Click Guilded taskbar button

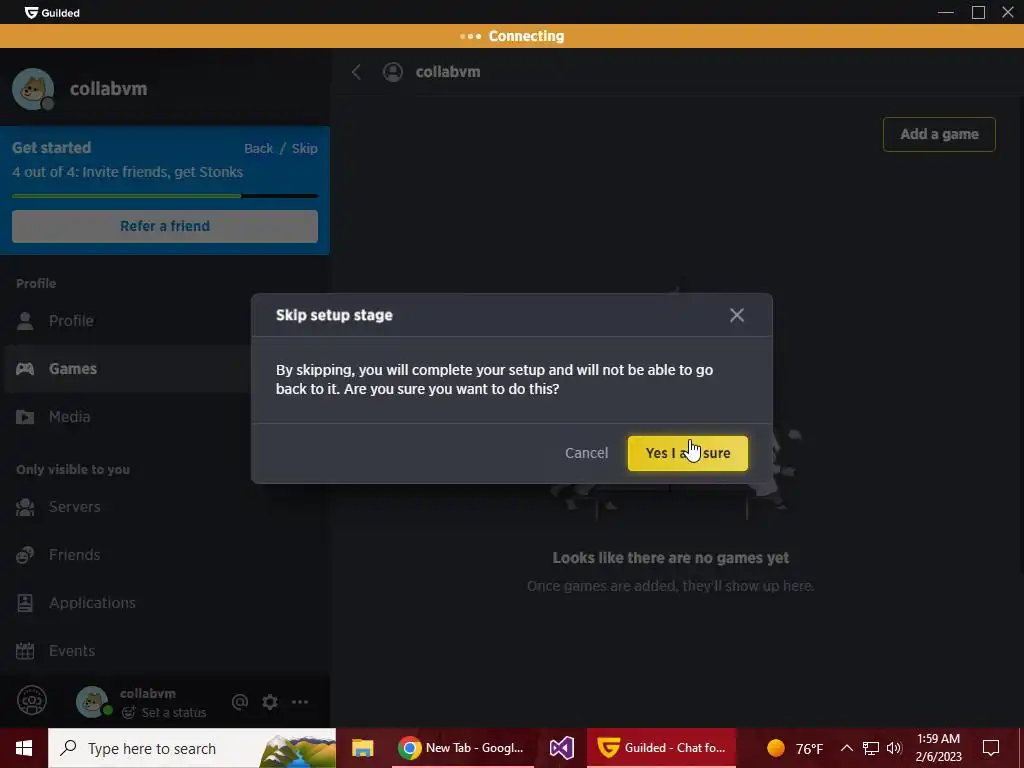[661, 748]
